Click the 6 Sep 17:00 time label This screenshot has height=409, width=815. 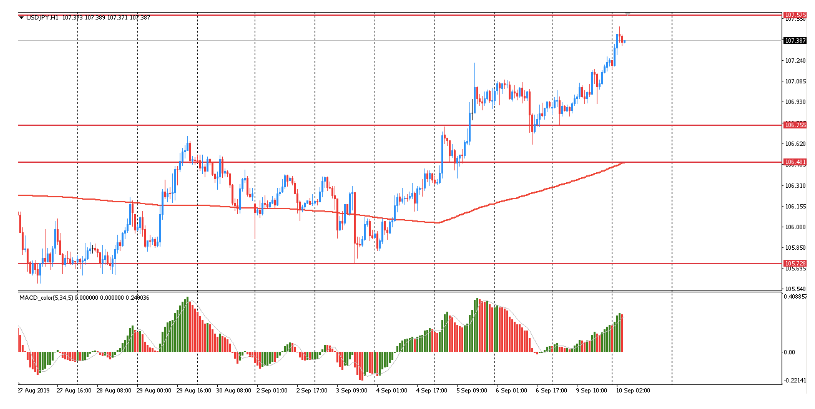551,390
